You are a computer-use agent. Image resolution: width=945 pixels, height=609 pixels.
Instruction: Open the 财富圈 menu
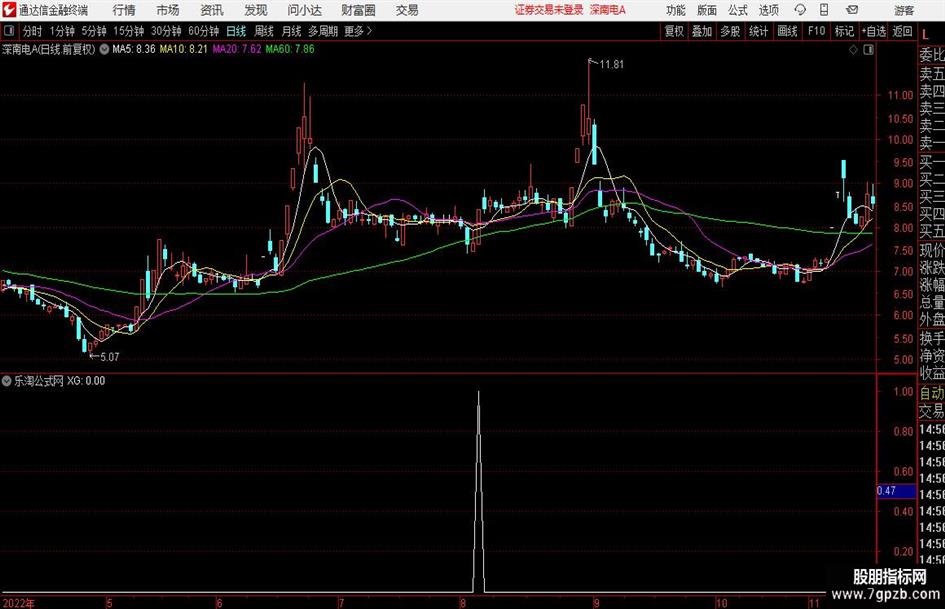(x=358, y=10)
